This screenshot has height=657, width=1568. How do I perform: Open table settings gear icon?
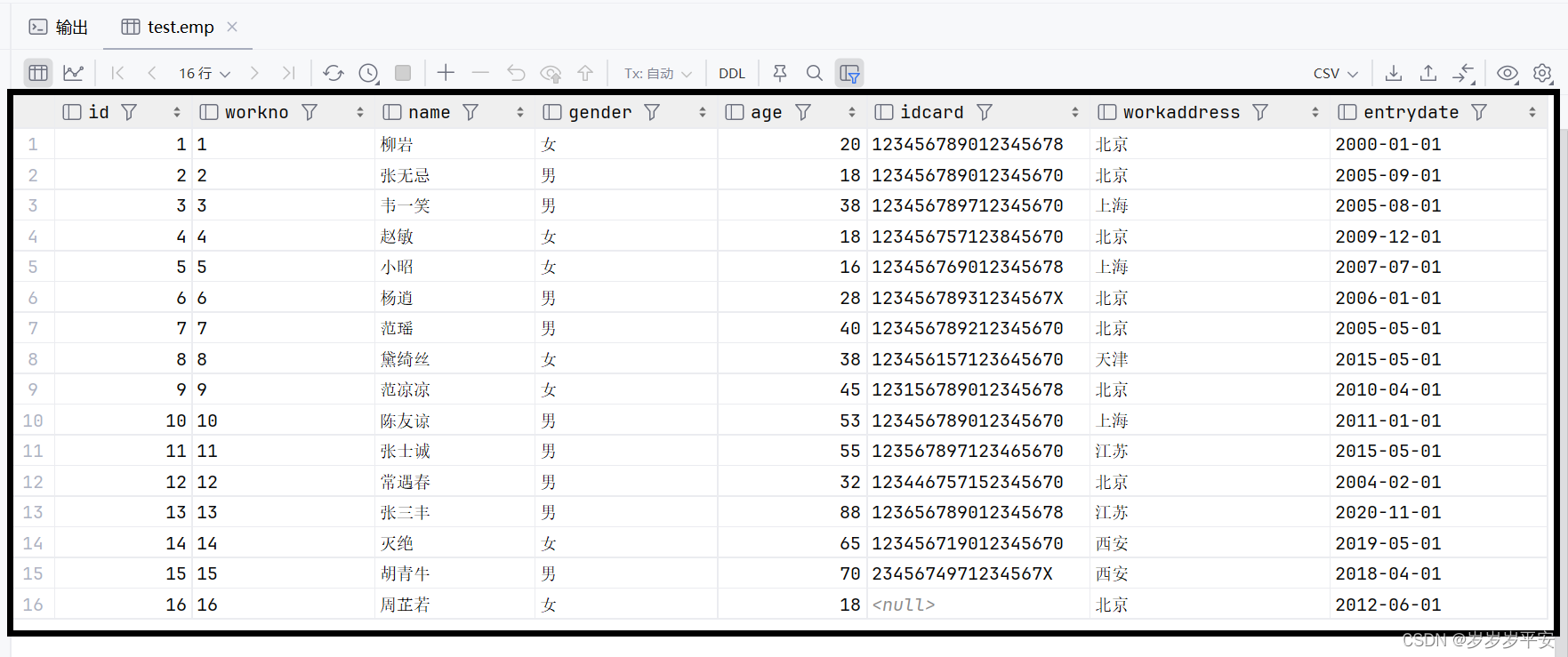1543,73
